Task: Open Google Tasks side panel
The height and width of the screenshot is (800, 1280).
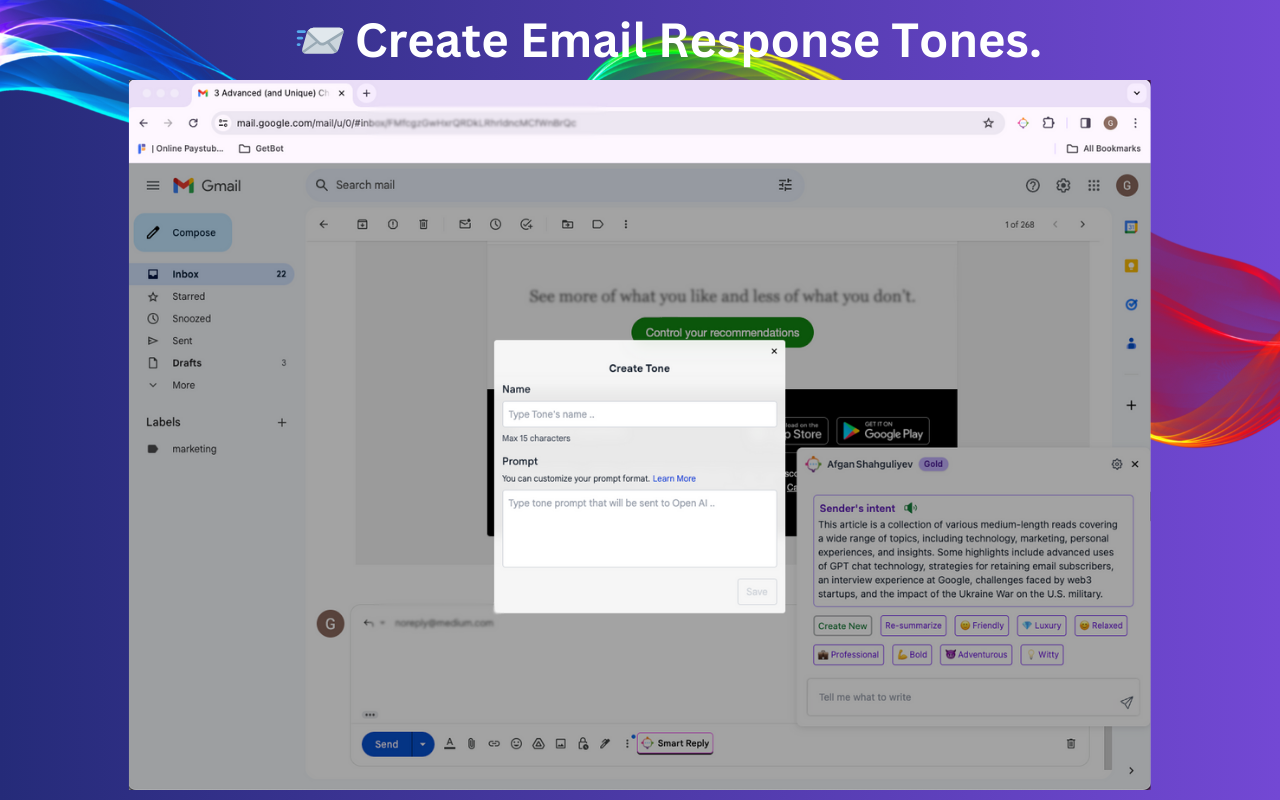Action: (1131, 304)
